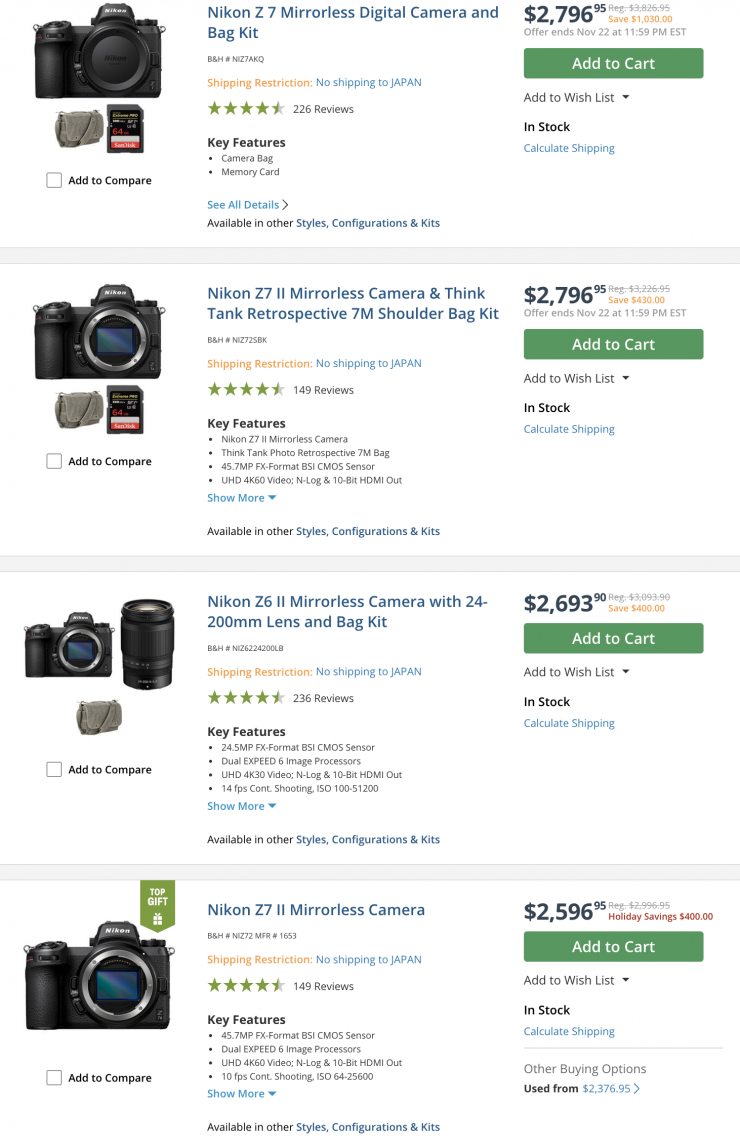Image resolution: width=740 pixels, height=1147 pixels.
Task: Tick Add to Compare for Z6 II lens kit
Action: [x=54, y=770]
